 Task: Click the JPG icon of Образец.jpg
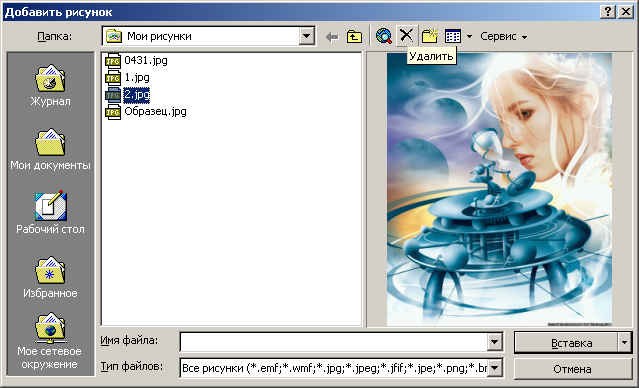pyautogui.click(x=113, y=112)
